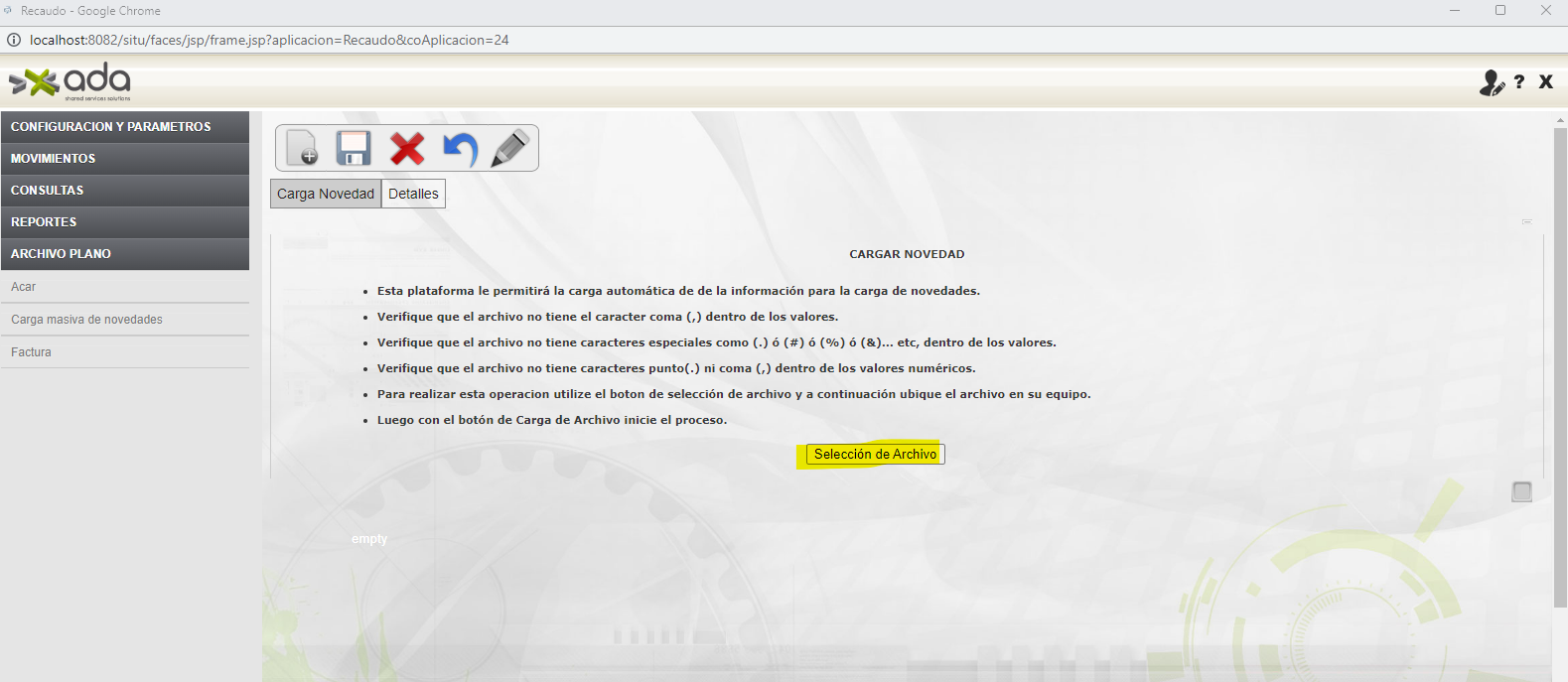Toggle the small square checkbox at panel corner
Image resolution: width=1568 pixels, height=682 pixels.
[1521, 491]
